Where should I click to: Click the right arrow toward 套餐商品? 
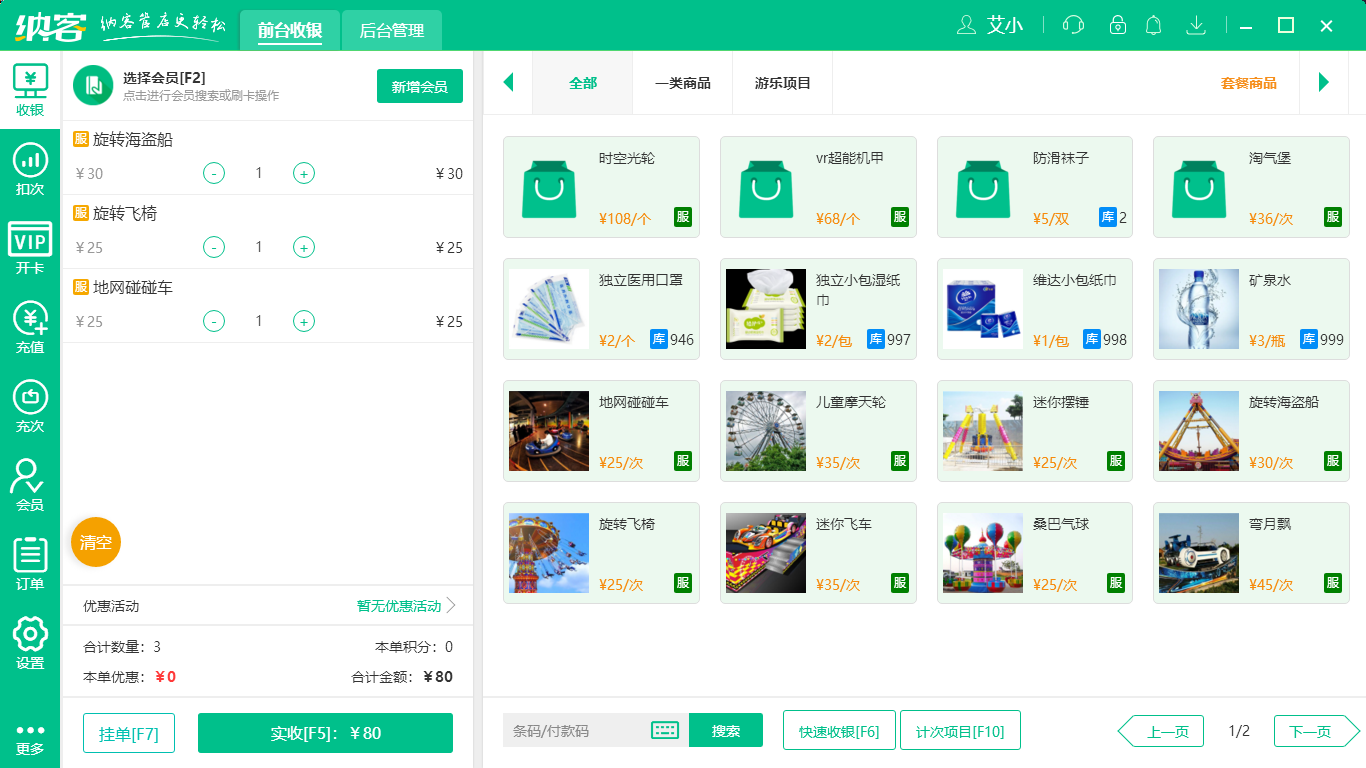(1325, 83)
